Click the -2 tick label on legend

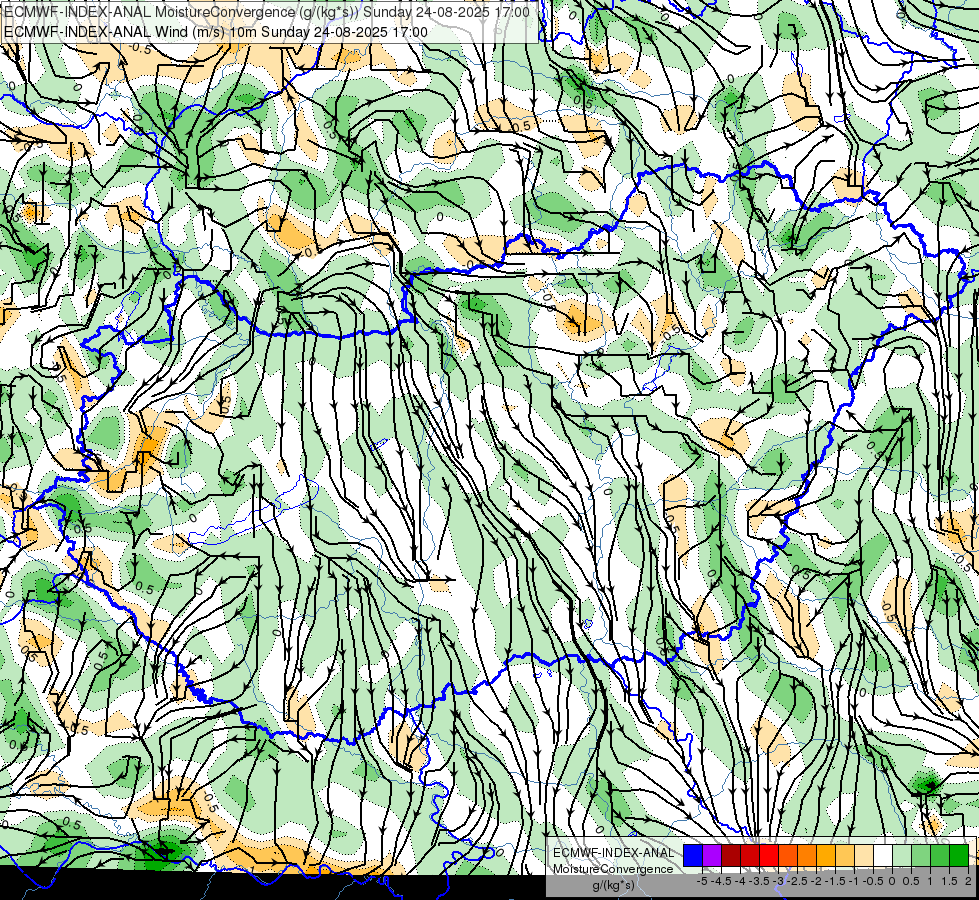pyautogui.click(x=817, y=881)
